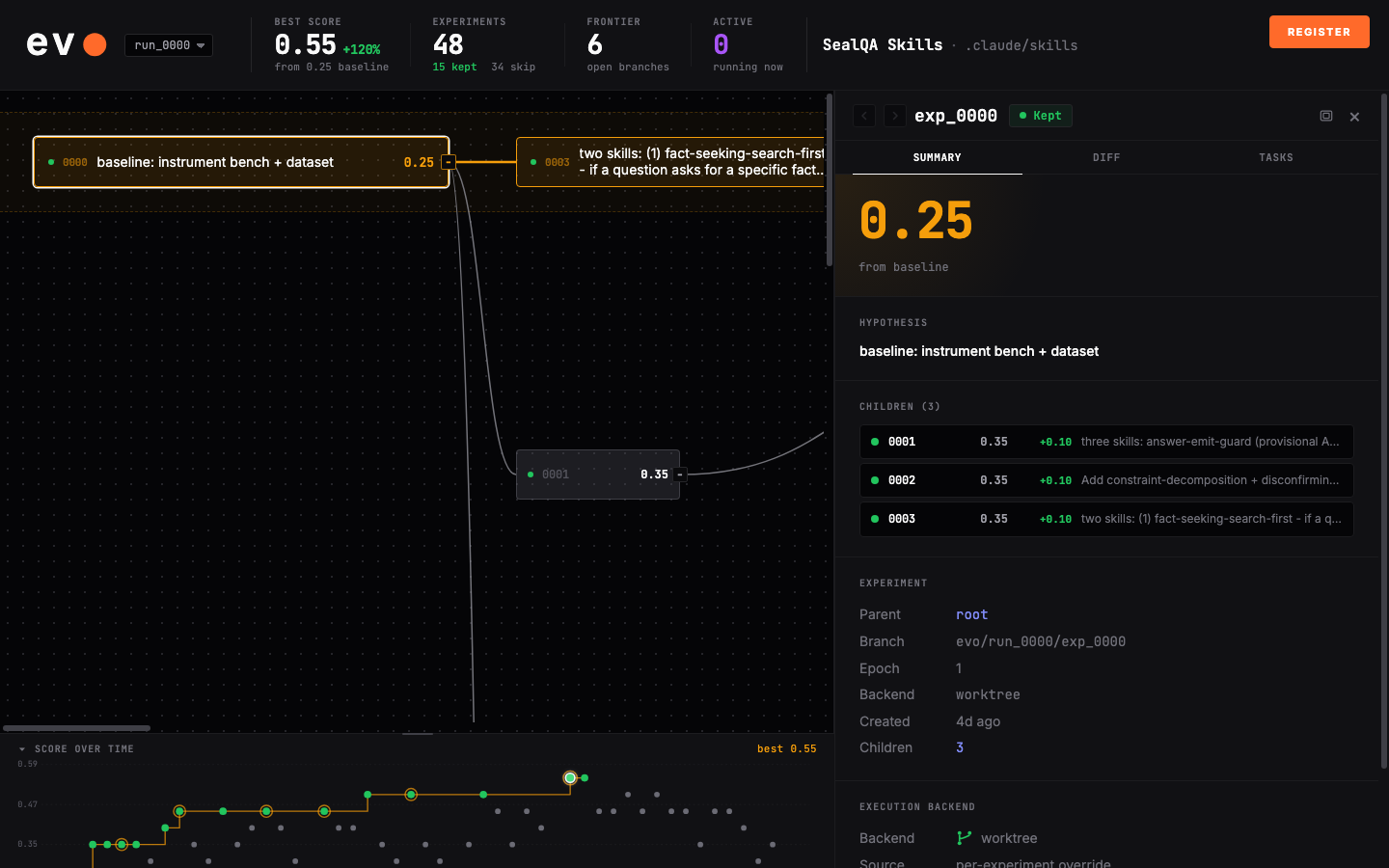Expand the detail panel to full view
The height and width of the screenshot is (868, 1389).
pos(1326,116)
